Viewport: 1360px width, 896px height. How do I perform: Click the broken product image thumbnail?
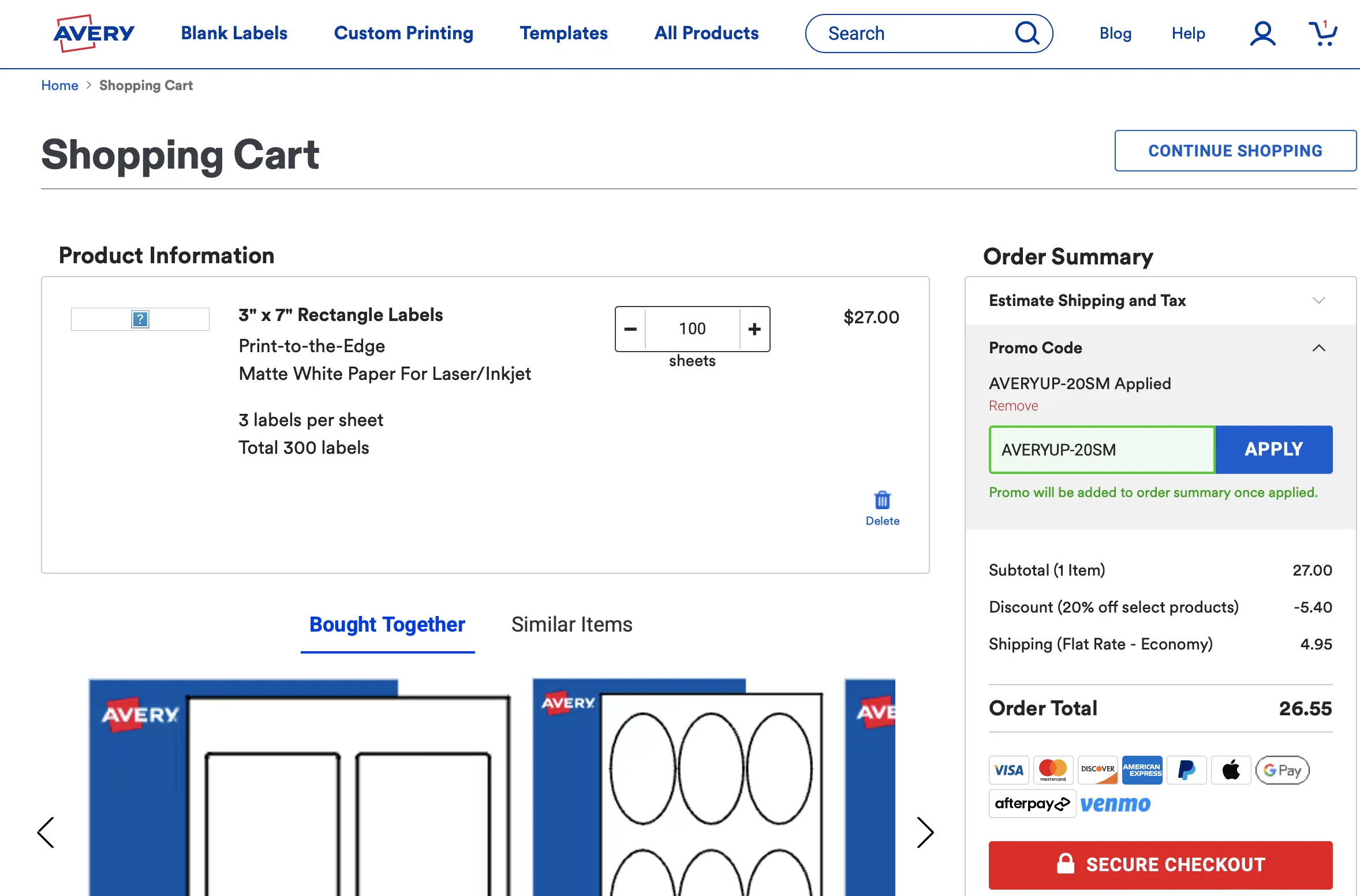tap(140, 319)
